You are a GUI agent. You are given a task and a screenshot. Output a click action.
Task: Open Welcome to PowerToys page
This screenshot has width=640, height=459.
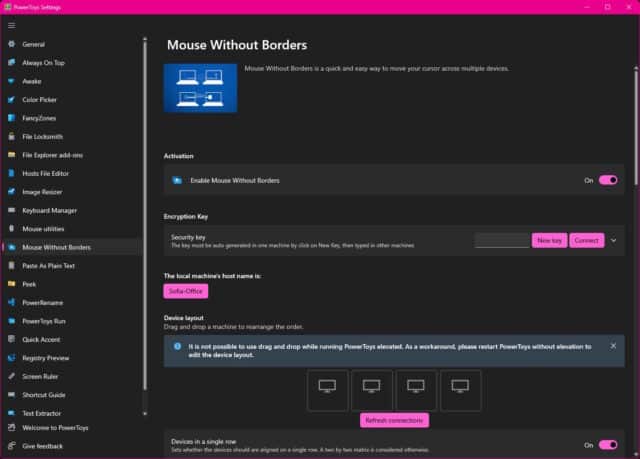[x=71, y=428]
